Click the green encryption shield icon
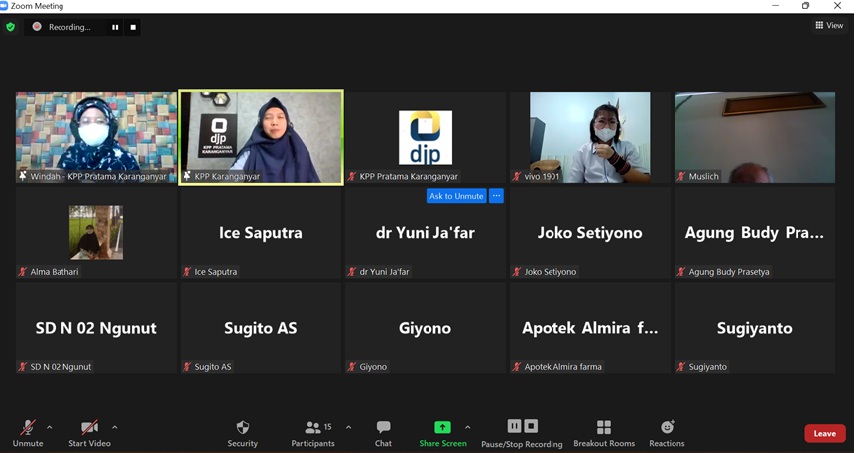859x453 pixels. pyautogui.click(x=11, y=27)
